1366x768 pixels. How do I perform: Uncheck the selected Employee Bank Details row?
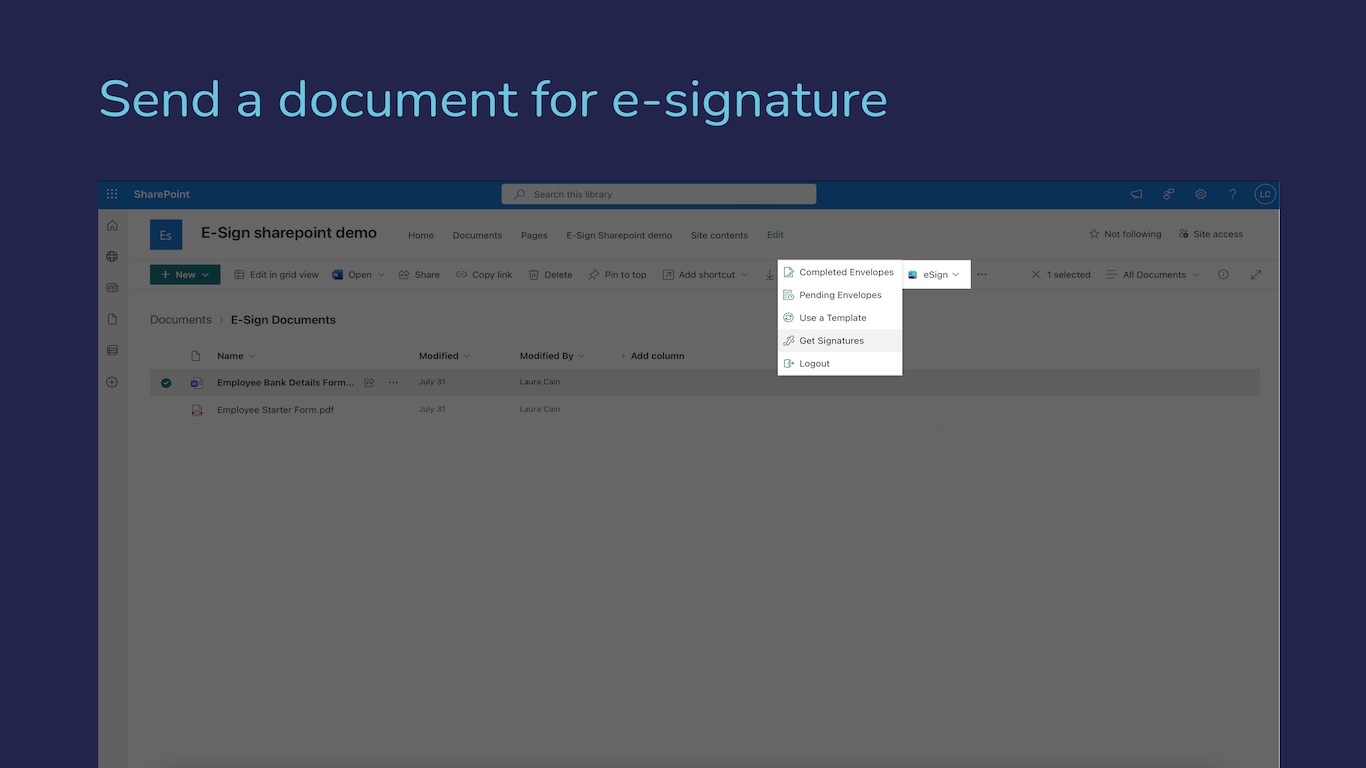[x=166, y=382]
